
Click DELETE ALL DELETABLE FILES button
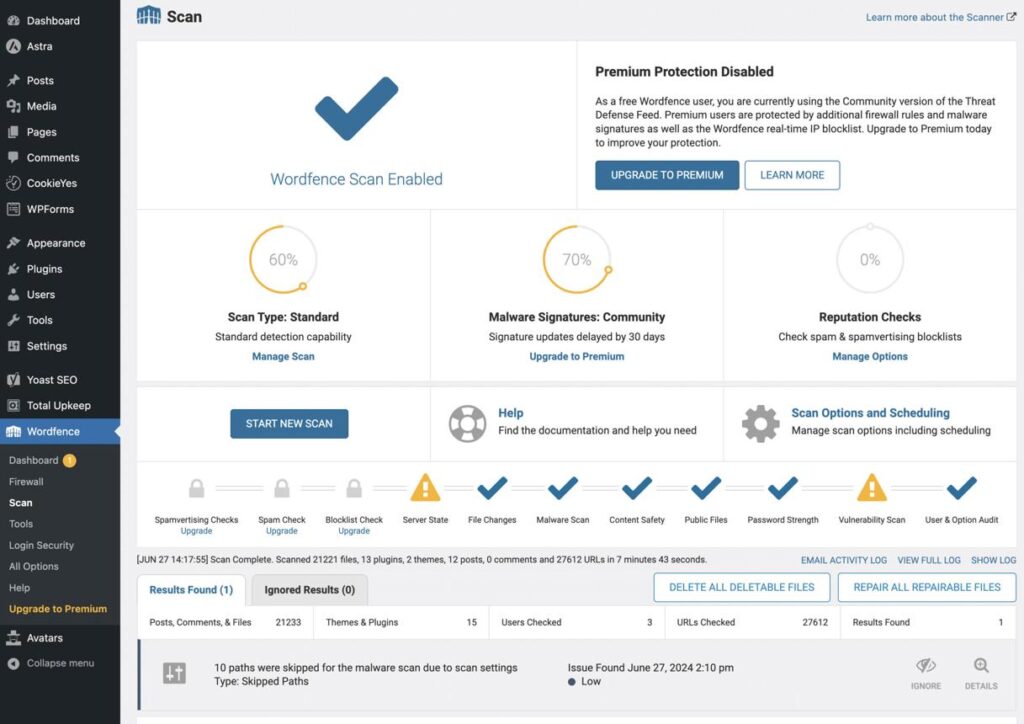(x=741, y=587)
